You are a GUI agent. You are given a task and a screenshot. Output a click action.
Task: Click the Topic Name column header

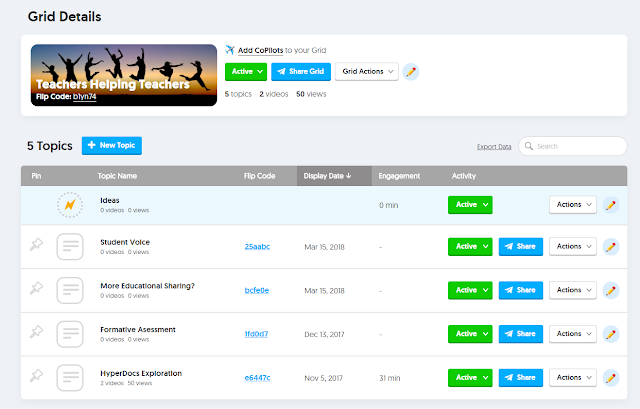pos(117,176)
